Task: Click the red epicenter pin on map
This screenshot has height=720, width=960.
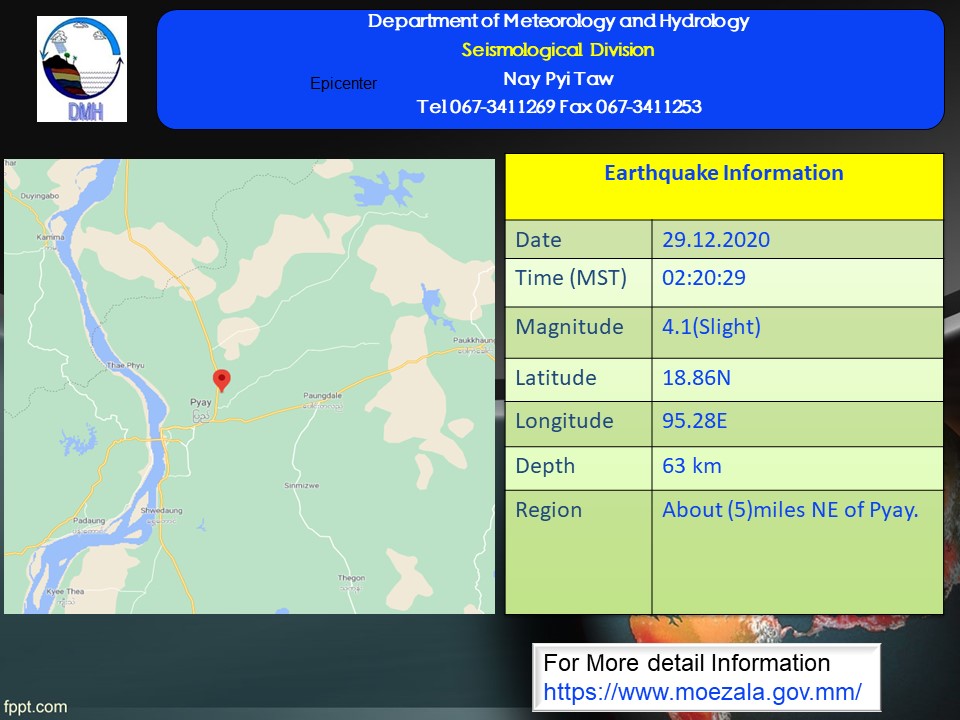Action: pyautogui.click(x=222, y=379)
